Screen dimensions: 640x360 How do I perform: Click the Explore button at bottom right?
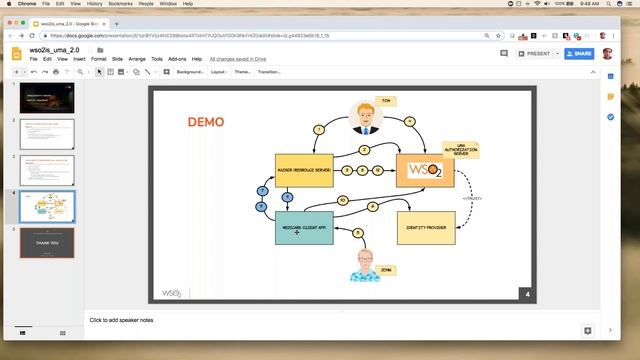pos(588,331)
